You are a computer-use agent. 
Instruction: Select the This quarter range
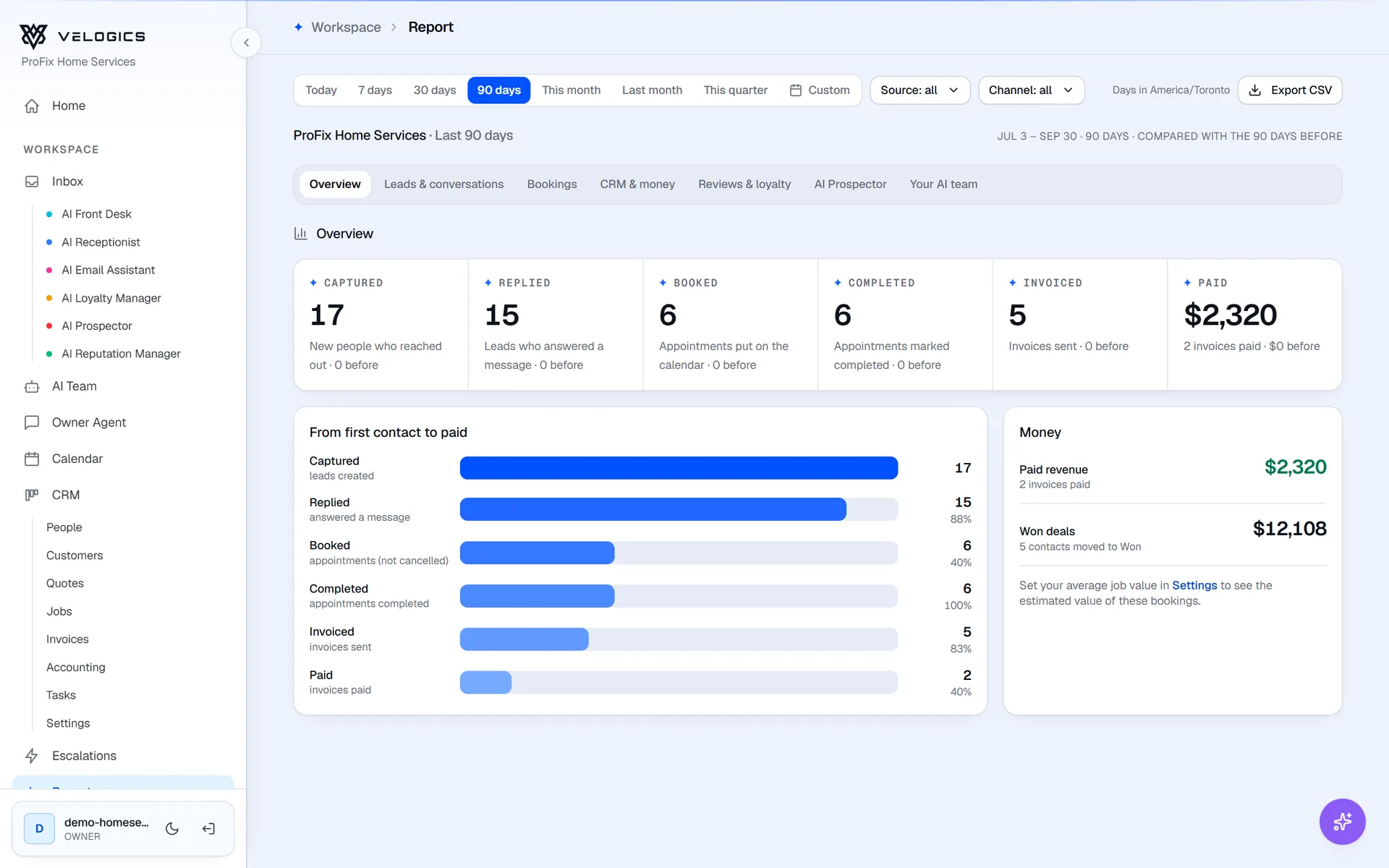click(735, 90)
